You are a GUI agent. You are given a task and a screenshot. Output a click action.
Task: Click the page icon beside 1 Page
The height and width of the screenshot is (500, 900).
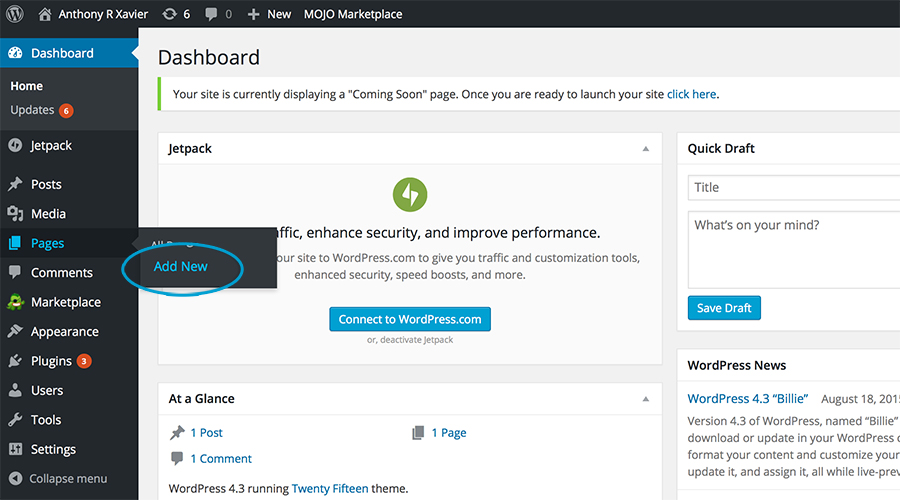coord(418,432)
